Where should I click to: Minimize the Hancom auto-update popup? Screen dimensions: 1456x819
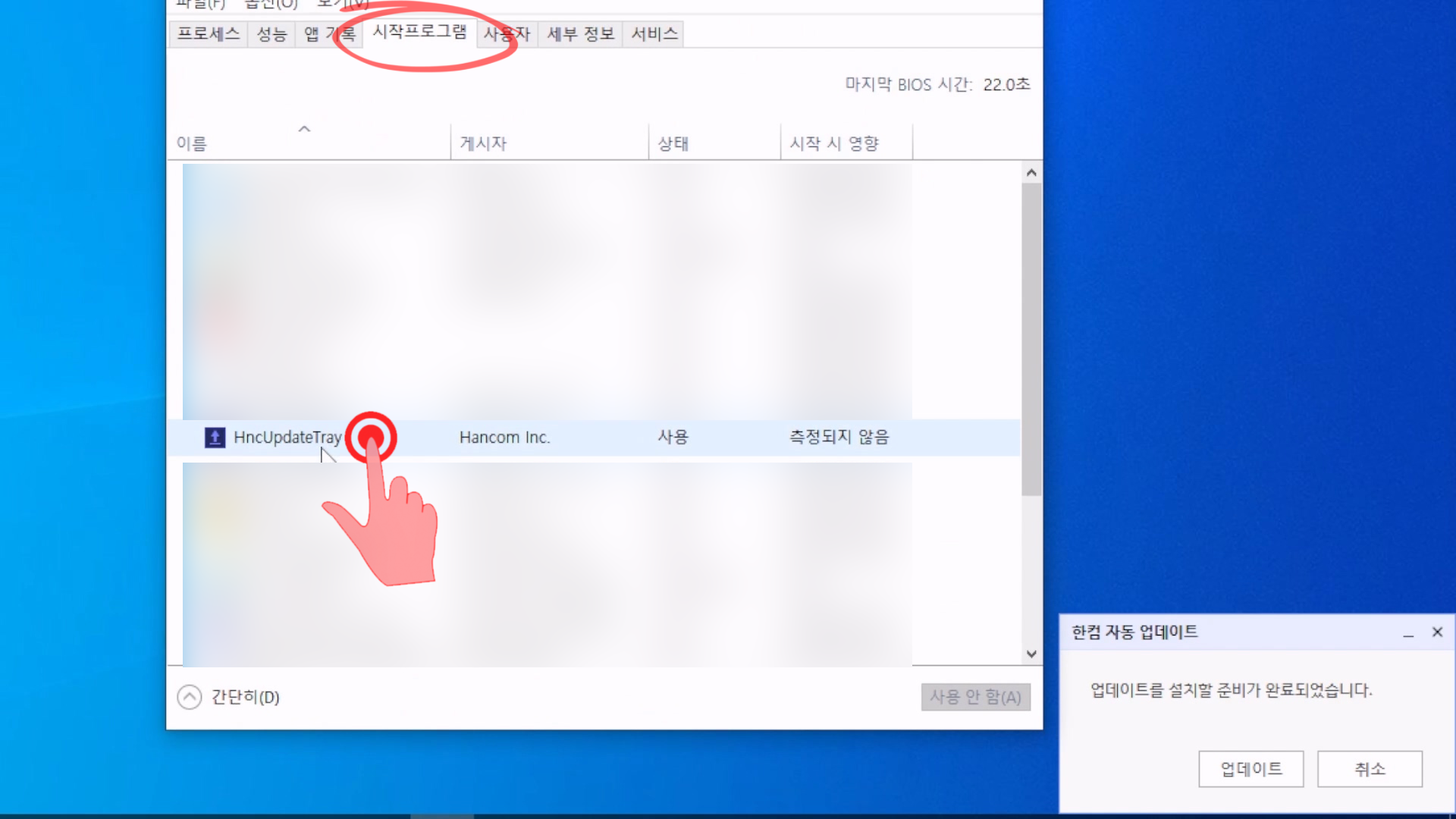pos(1408,632)
